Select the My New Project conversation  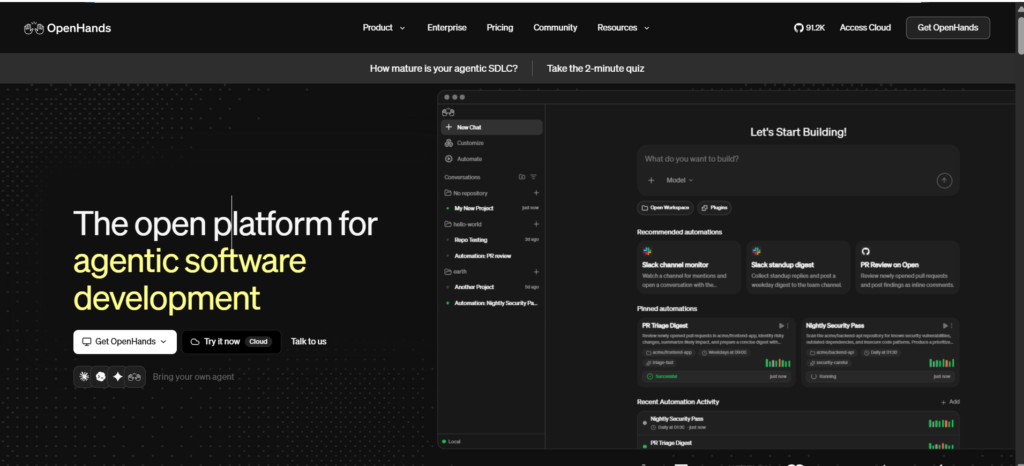492,208
